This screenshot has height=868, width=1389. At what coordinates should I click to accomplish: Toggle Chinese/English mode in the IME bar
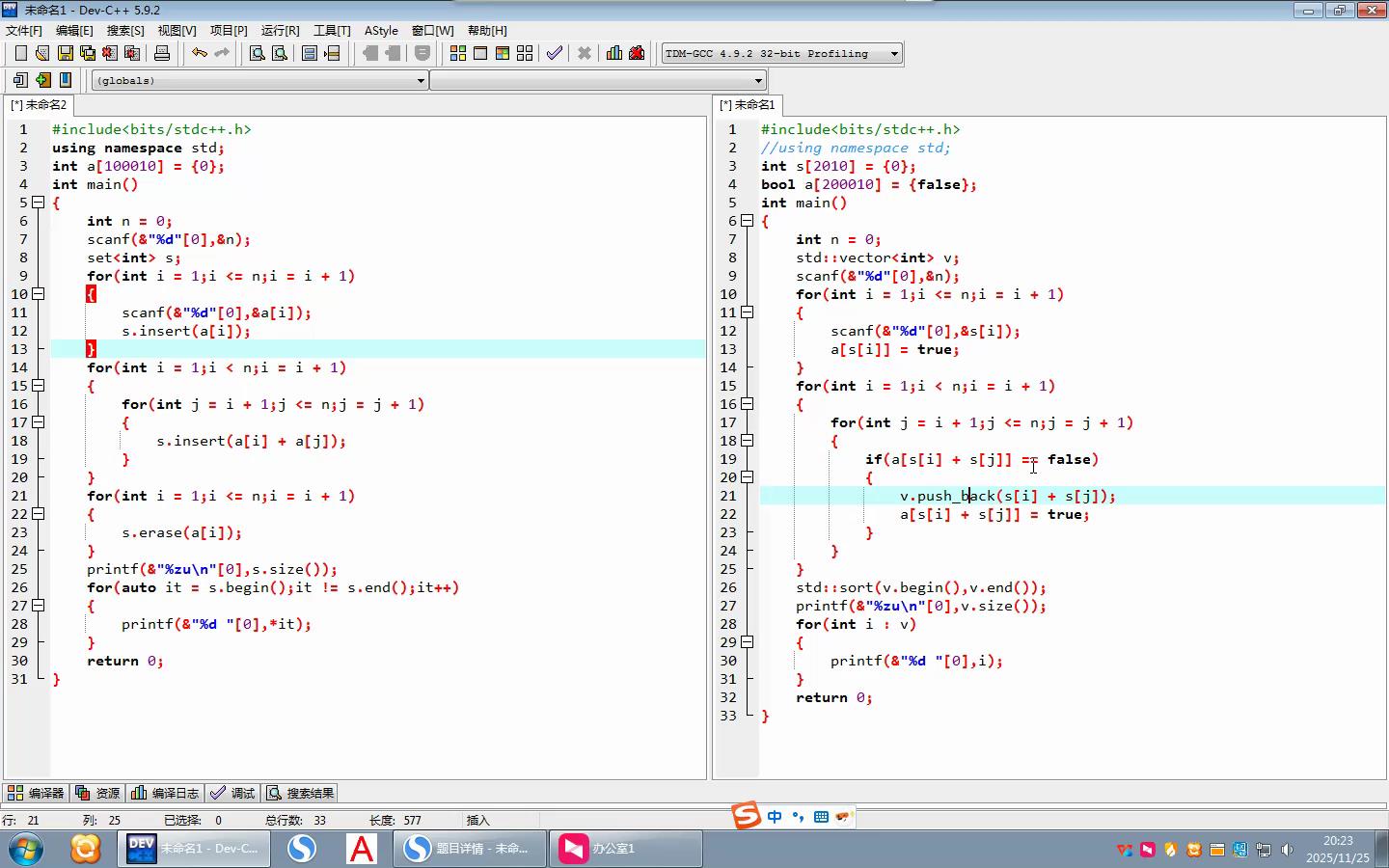775,817
